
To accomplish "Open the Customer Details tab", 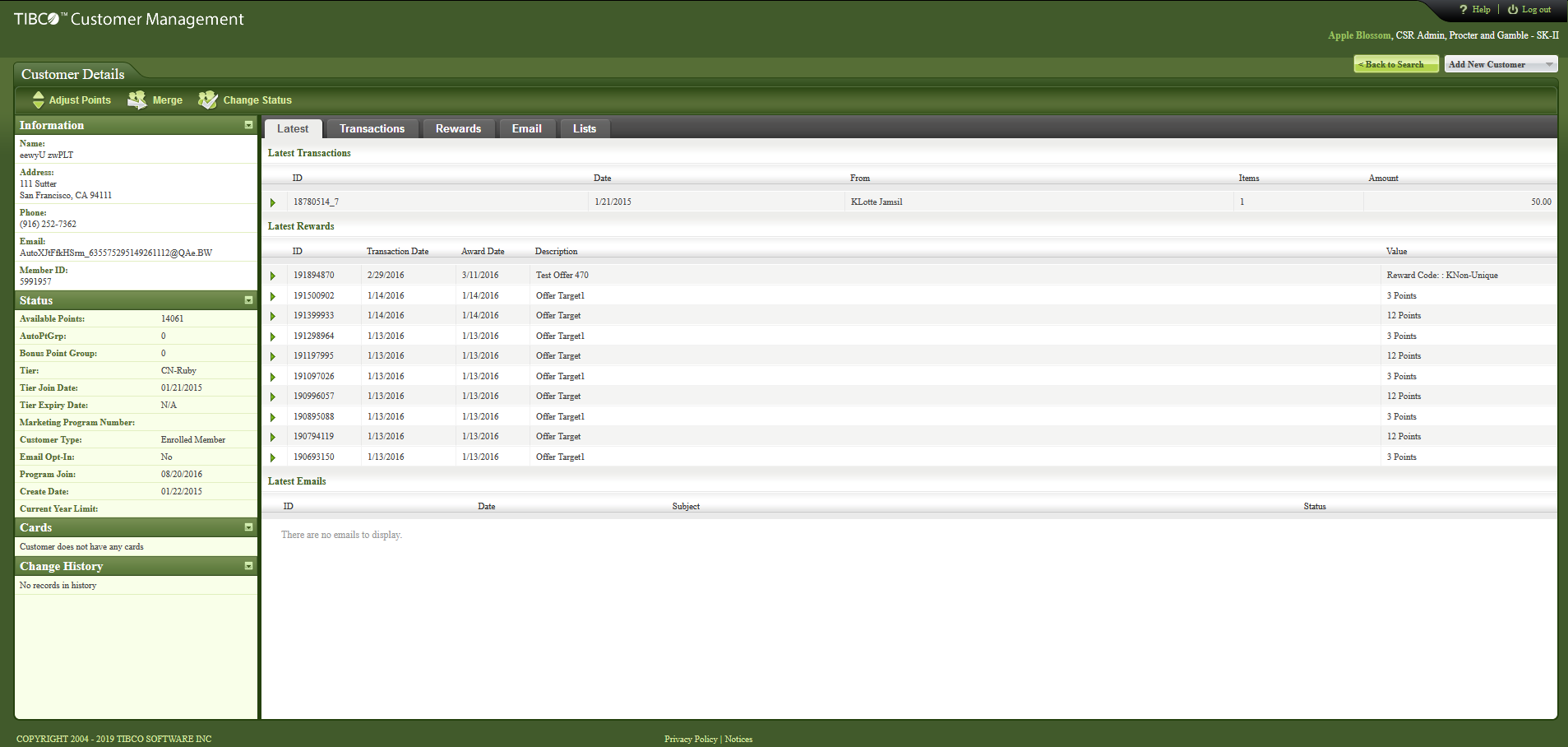I will tap(73, 74).
